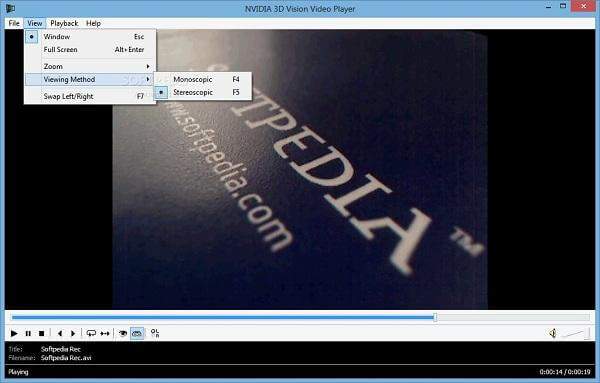Click the unplayed end of the seek bar
The image size is (600, 383).
coord(513,317)
